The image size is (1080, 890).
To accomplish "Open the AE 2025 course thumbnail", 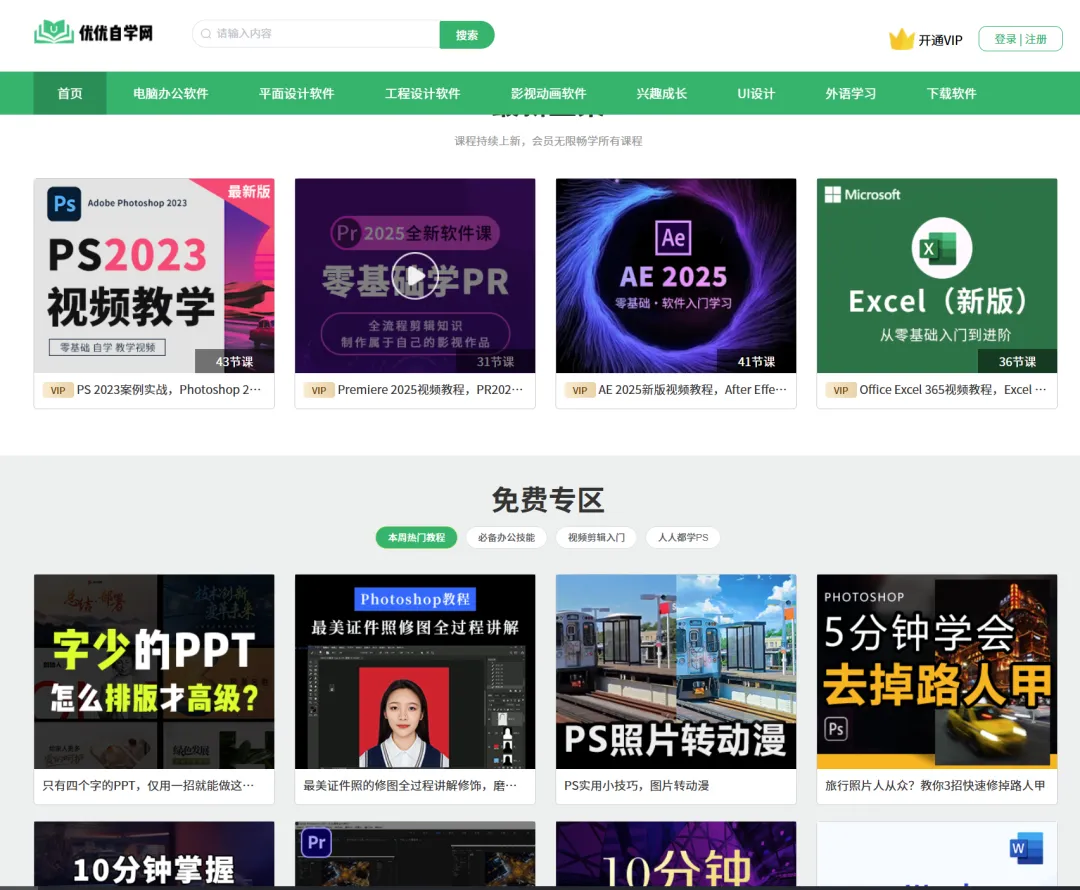I will coord(676,276).
